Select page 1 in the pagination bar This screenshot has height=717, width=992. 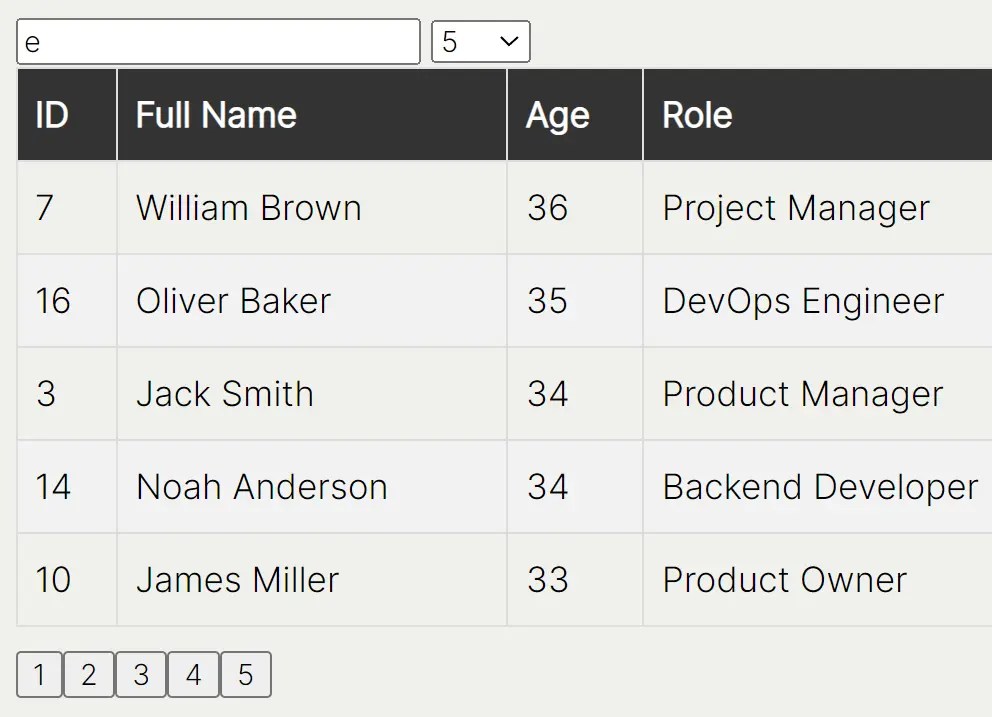(x=38, y=674)
